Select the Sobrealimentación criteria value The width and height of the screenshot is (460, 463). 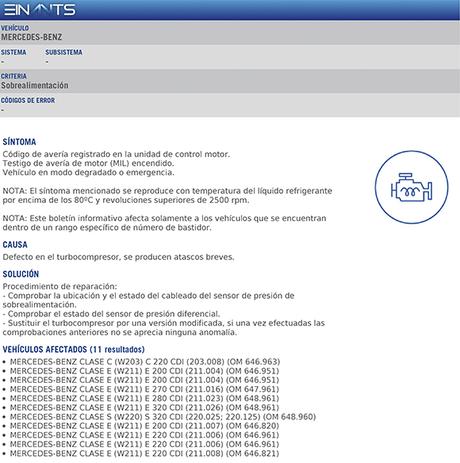[x=34, y=85]
